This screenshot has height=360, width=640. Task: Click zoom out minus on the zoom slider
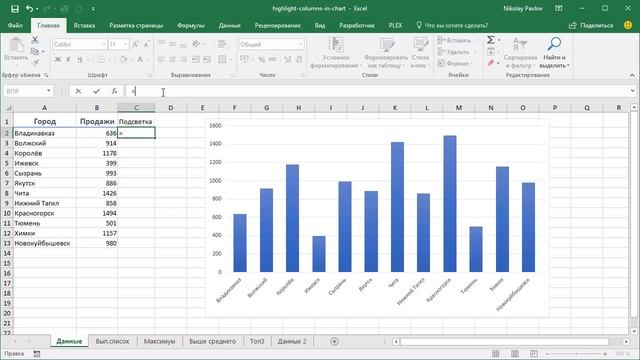pos(547,353)
